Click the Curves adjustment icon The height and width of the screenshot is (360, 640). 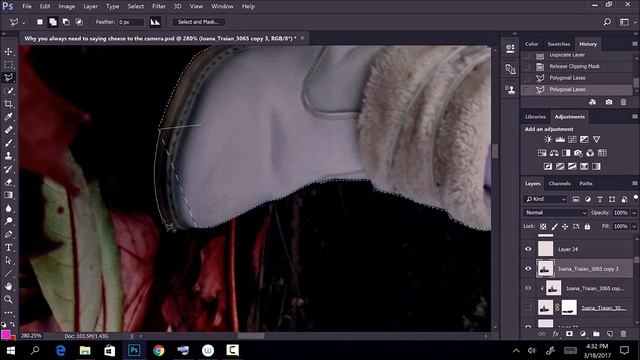point(572,140)
